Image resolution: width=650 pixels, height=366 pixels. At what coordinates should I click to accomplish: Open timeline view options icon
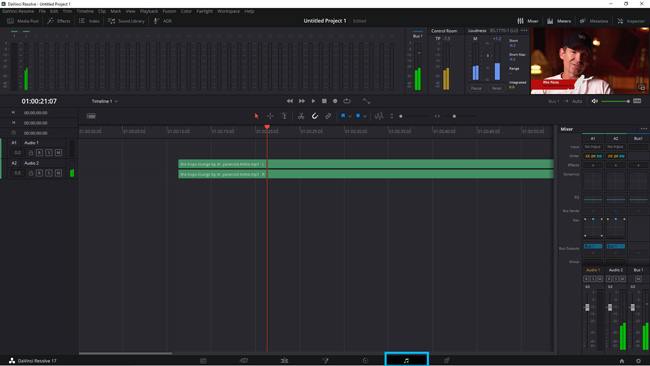91,116
